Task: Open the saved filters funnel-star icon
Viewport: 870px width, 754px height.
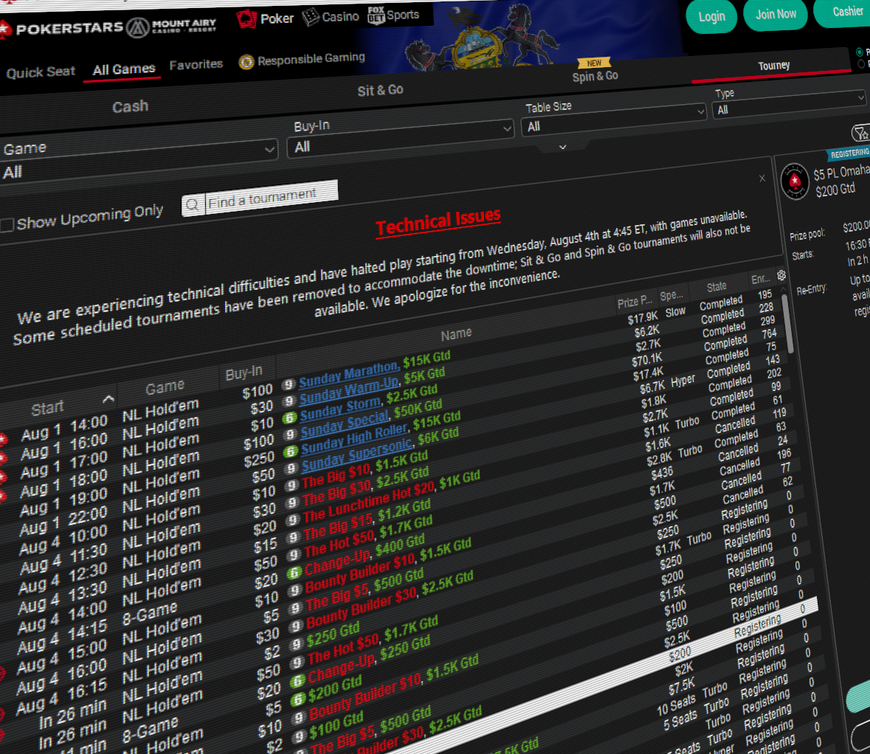Action: click(x=861, y=133)
